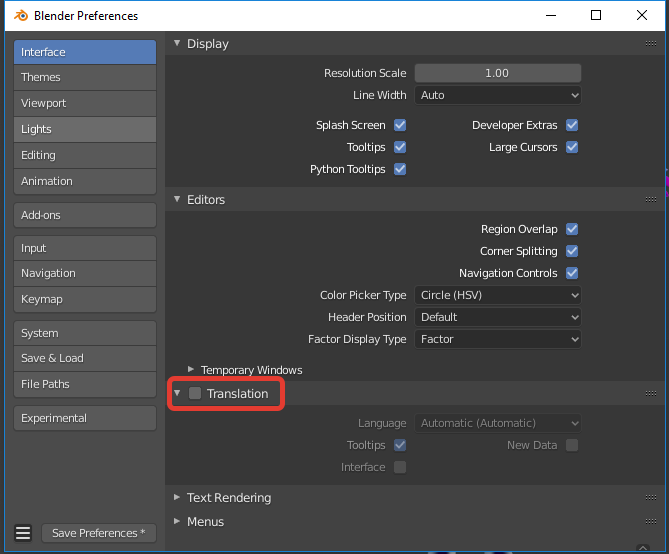Open Factor Display Type dropdown
669x554 pixels.
[x=497, y=339]
